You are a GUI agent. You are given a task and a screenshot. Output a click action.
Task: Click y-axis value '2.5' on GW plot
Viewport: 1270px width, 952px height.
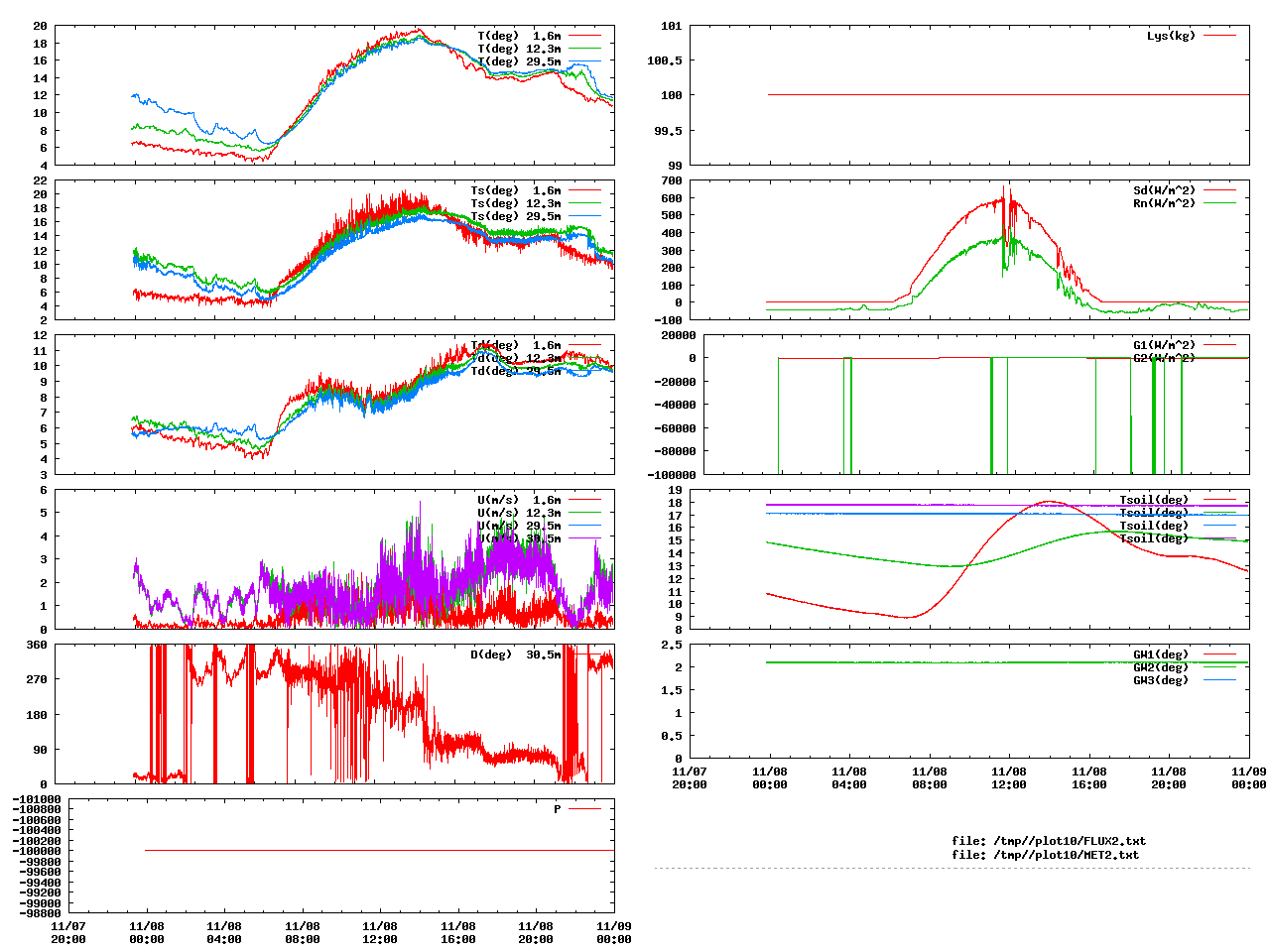pyautogui.click(x=672, y=645)
